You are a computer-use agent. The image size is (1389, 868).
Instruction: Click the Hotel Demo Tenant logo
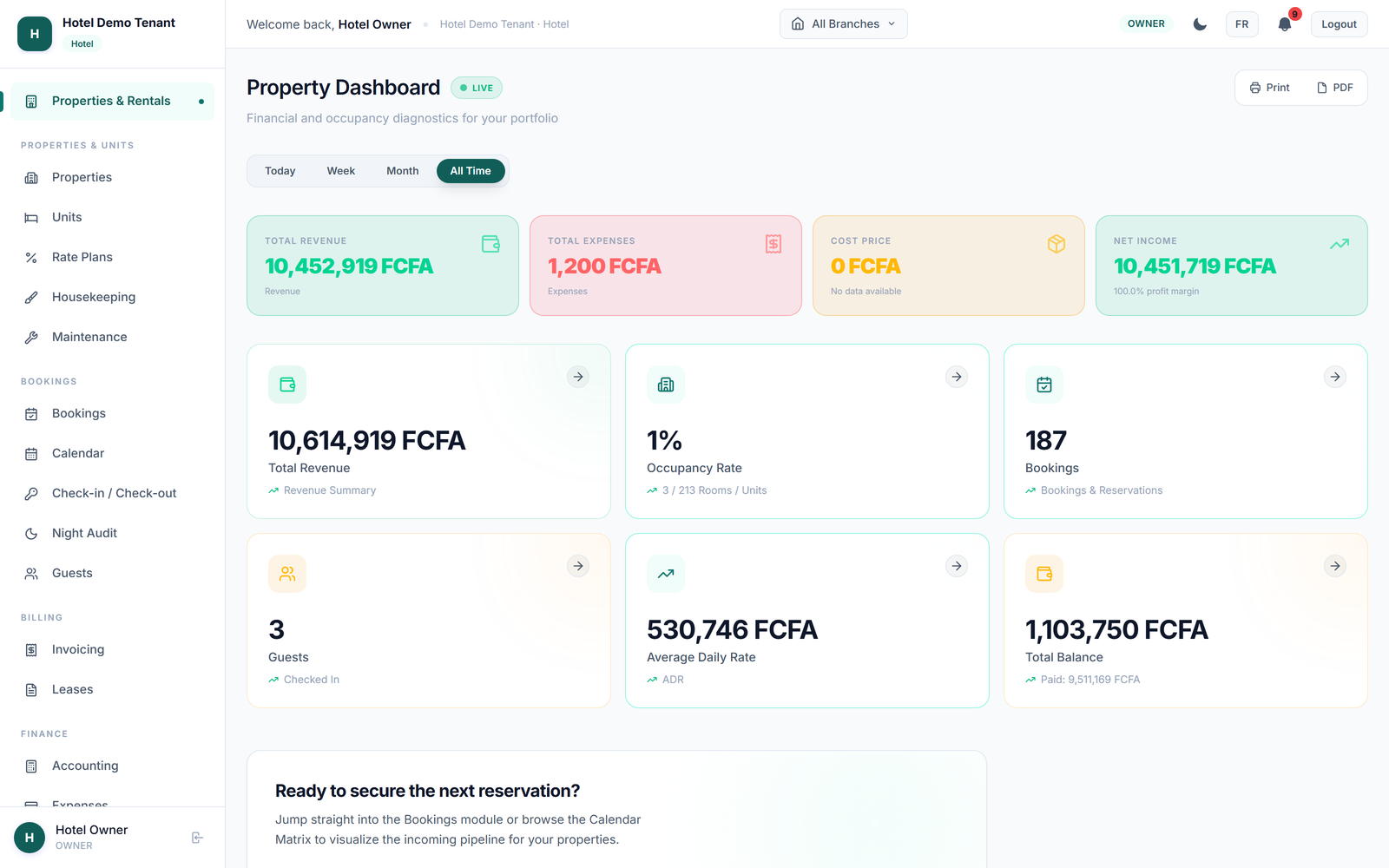tap(35, 34)
